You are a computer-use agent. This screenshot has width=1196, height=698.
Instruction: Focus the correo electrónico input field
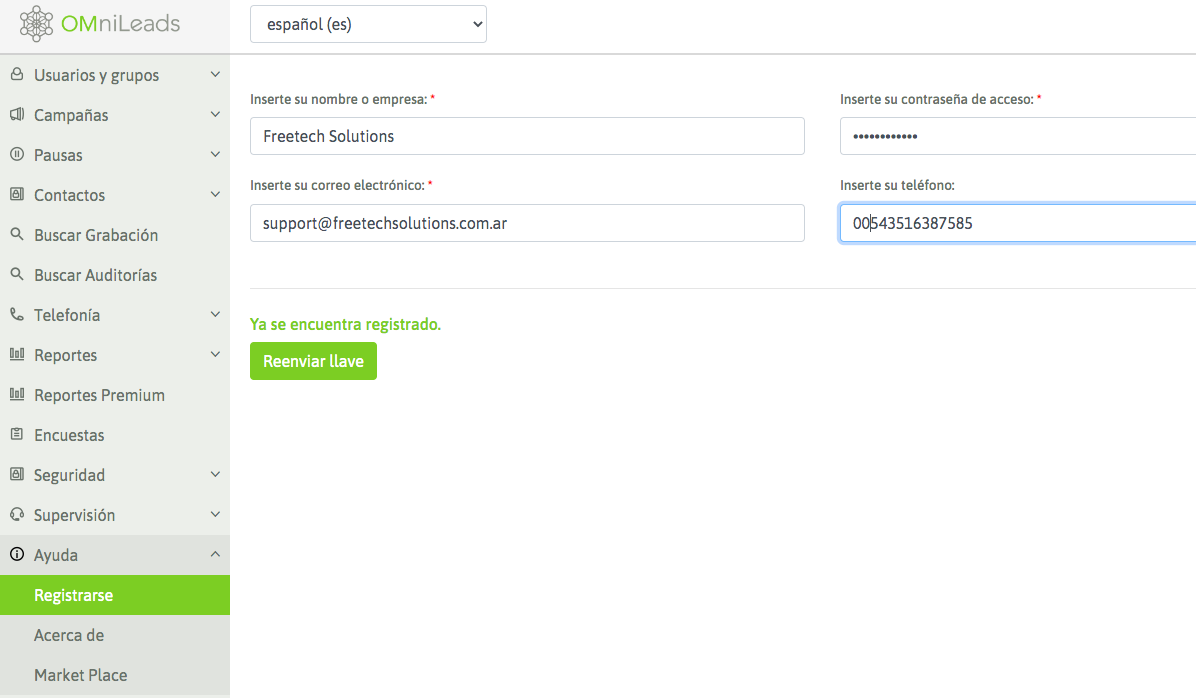527,223
